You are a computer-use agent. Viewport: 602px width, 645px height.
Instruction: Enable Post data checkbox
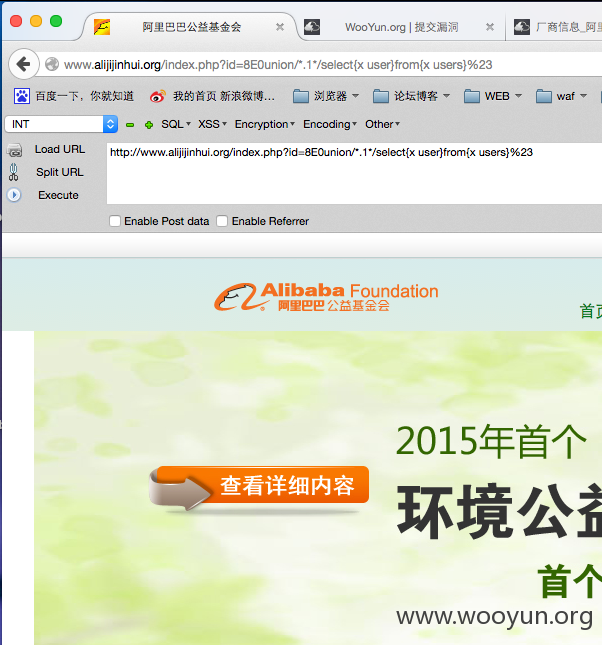pos(115,221)
